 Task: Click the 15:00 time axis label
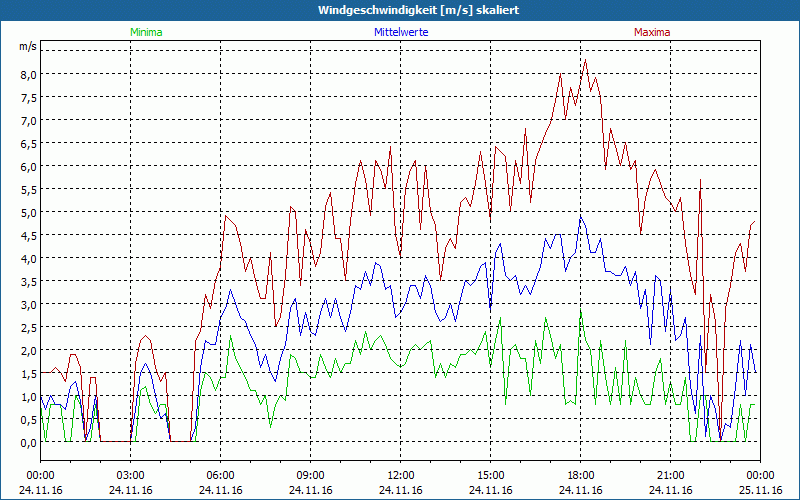coord(490,476)
